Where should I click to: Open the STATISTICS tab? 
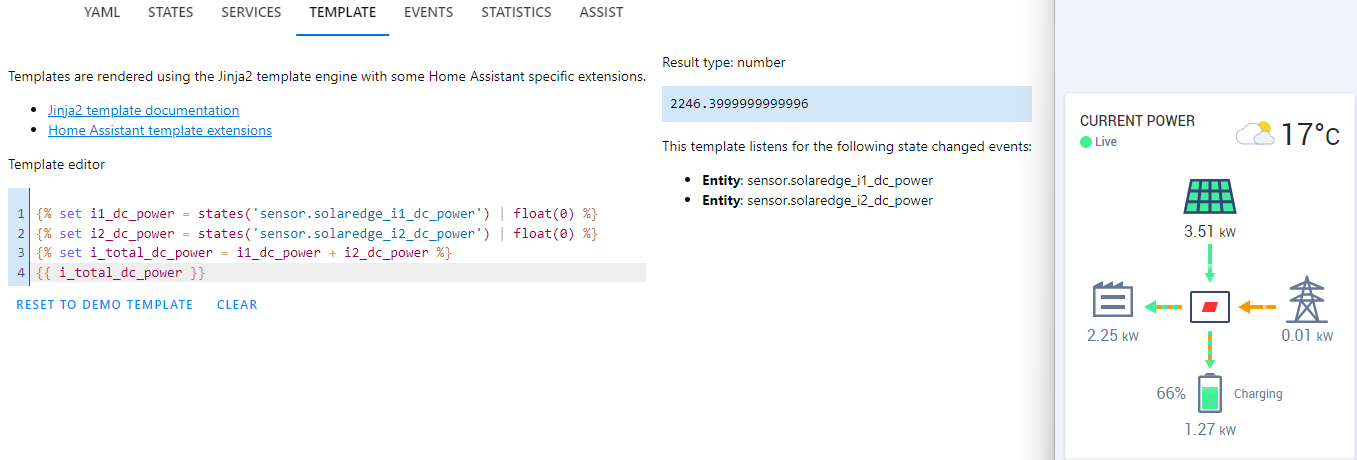pos(516,13)
